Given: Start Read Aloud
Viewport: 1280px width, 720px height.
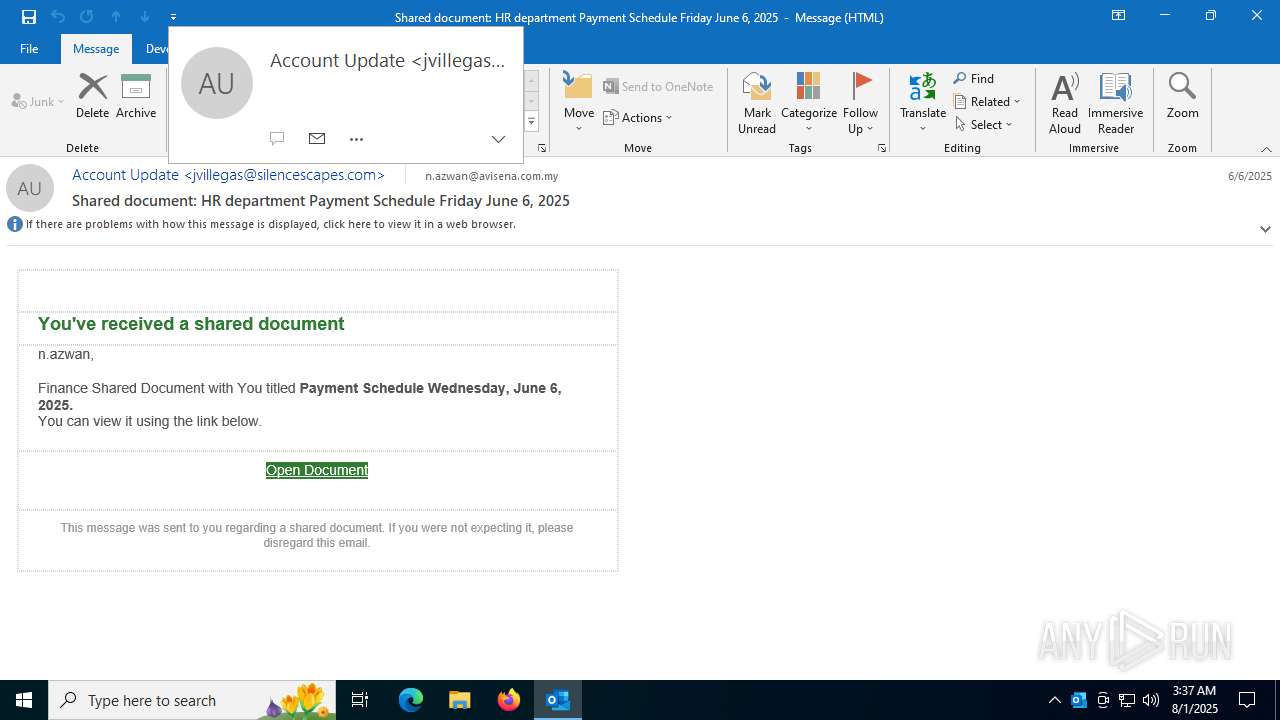Looking at the screenshot, I should 1065,103.
